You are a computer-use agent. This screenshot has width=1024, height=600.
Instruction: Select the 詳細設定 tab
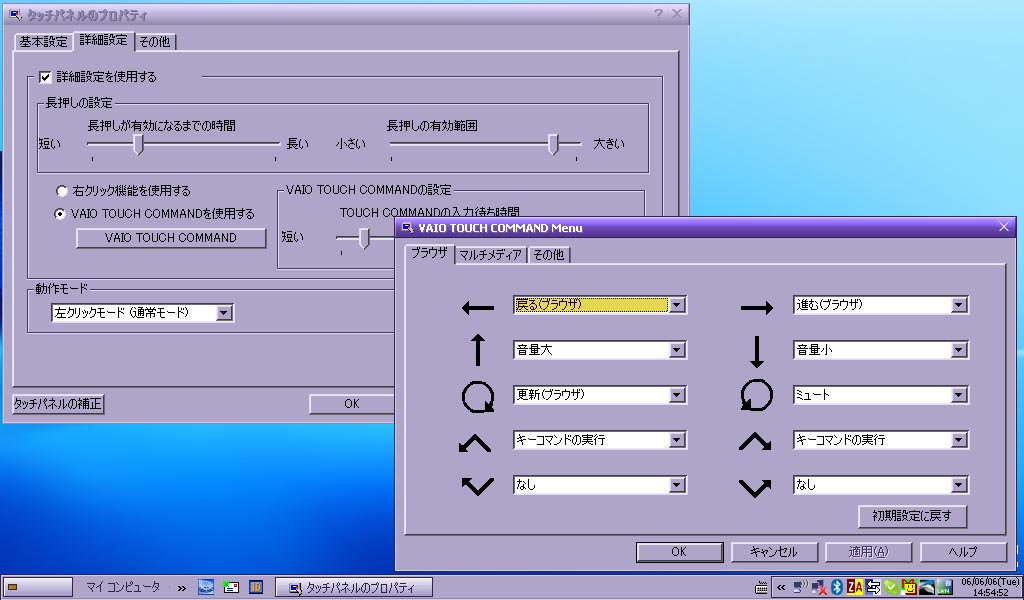click(x=103, y=40)
